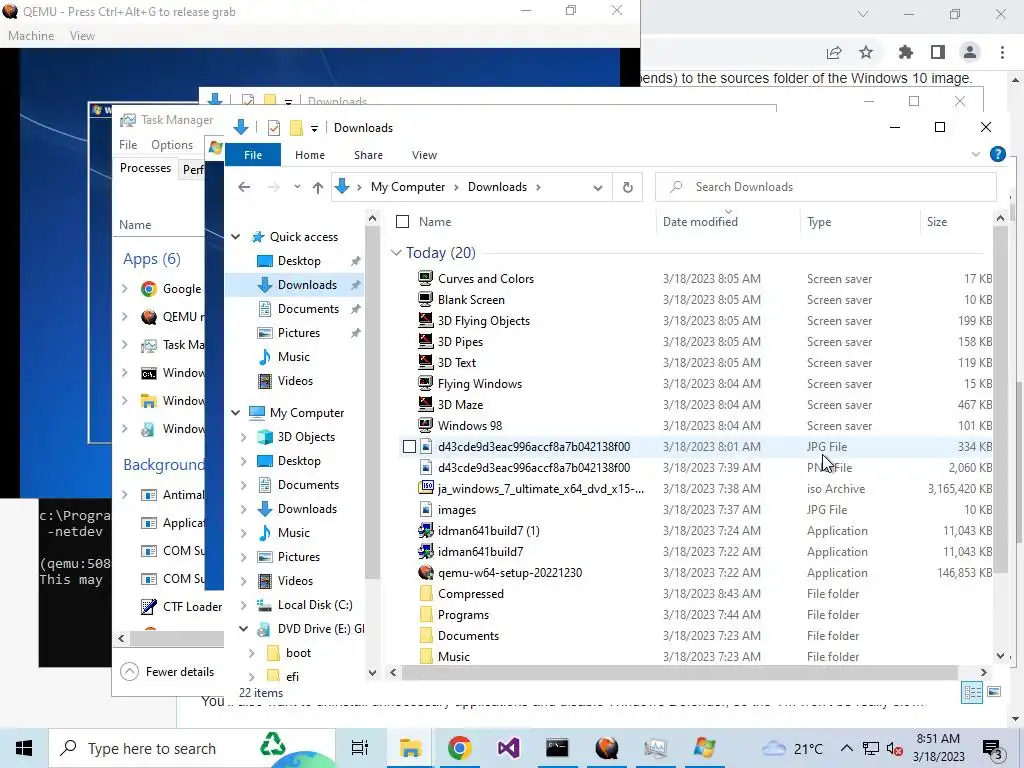Open the File ribbon tab
The width and height of the screenshot is (1024, 768).
pos(253,155)
